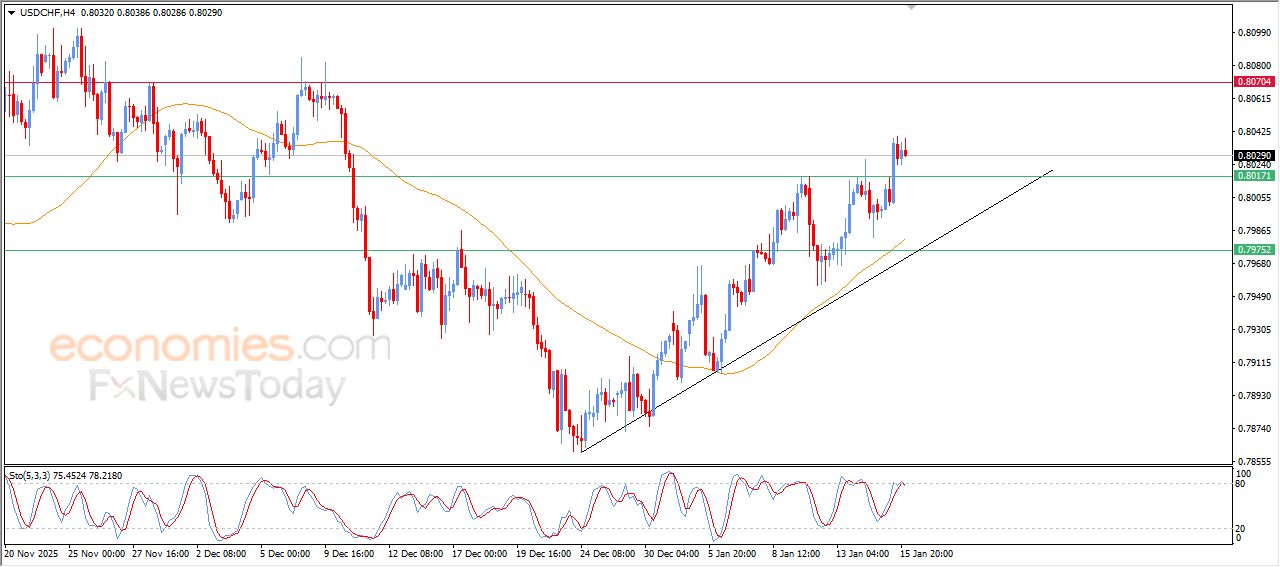Click the green 0.79752 price label
The image size is (1280, 567).
(1253, 250)
